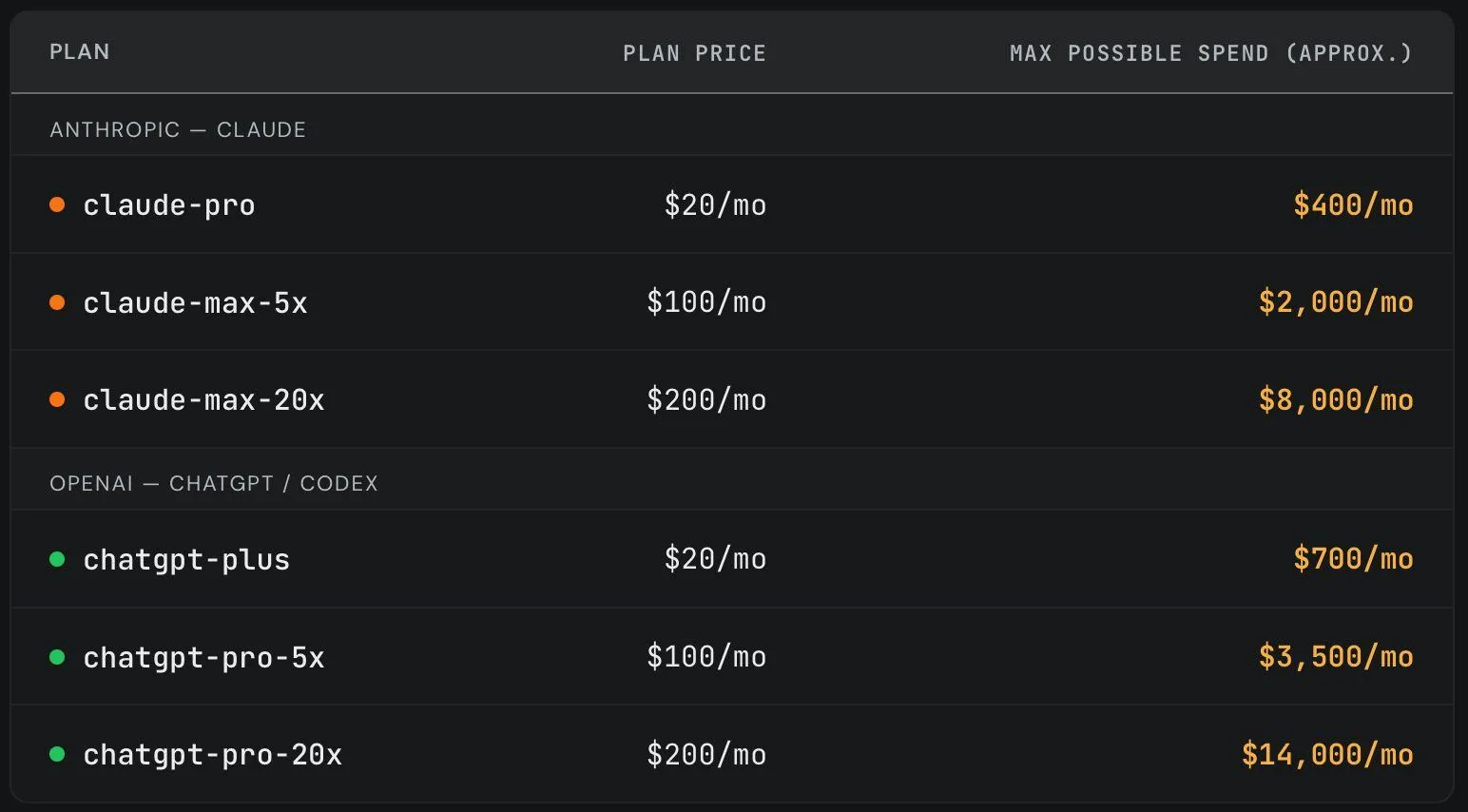Click the OPENAI — CHATGPT / CODEX group heading
The height and width of the screenshot is (812, 1468).
click(214, 483)
